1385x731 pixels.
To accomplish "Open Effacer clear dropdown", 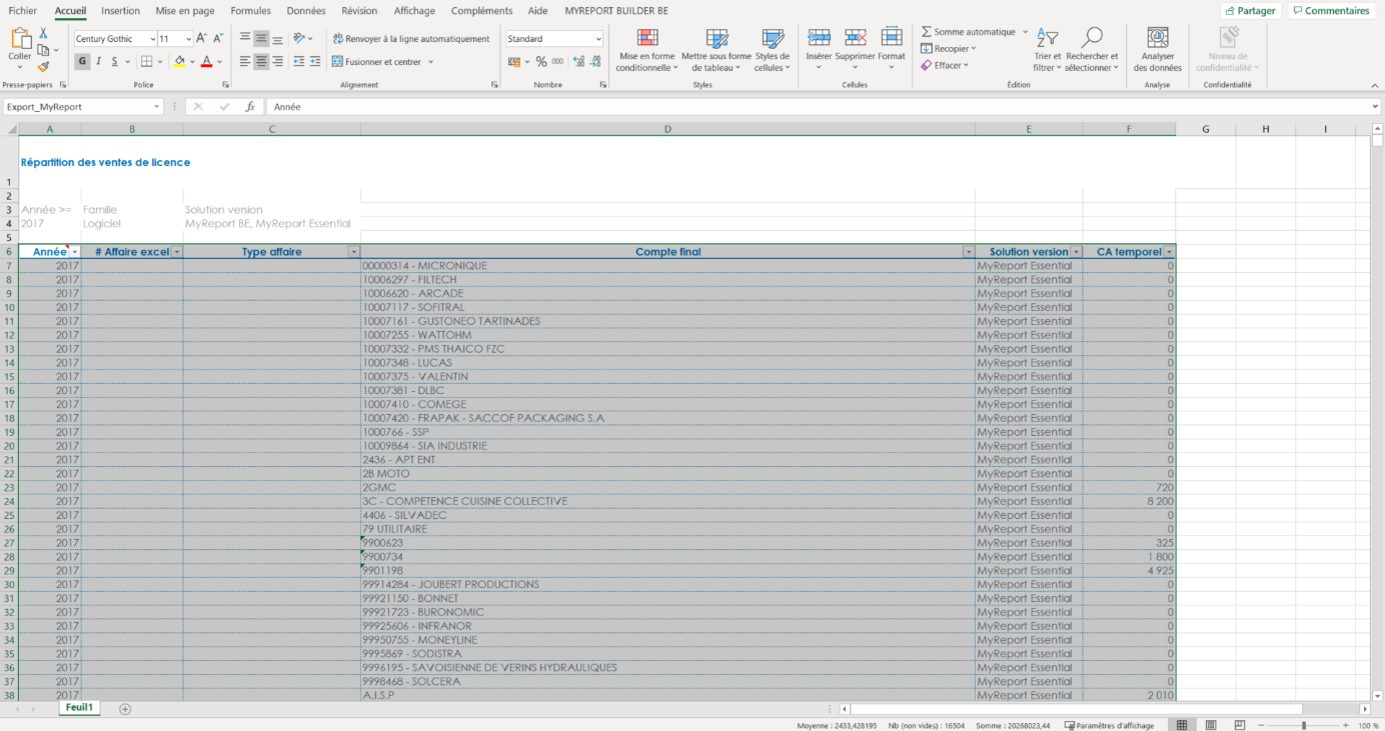I will [945, 65].
